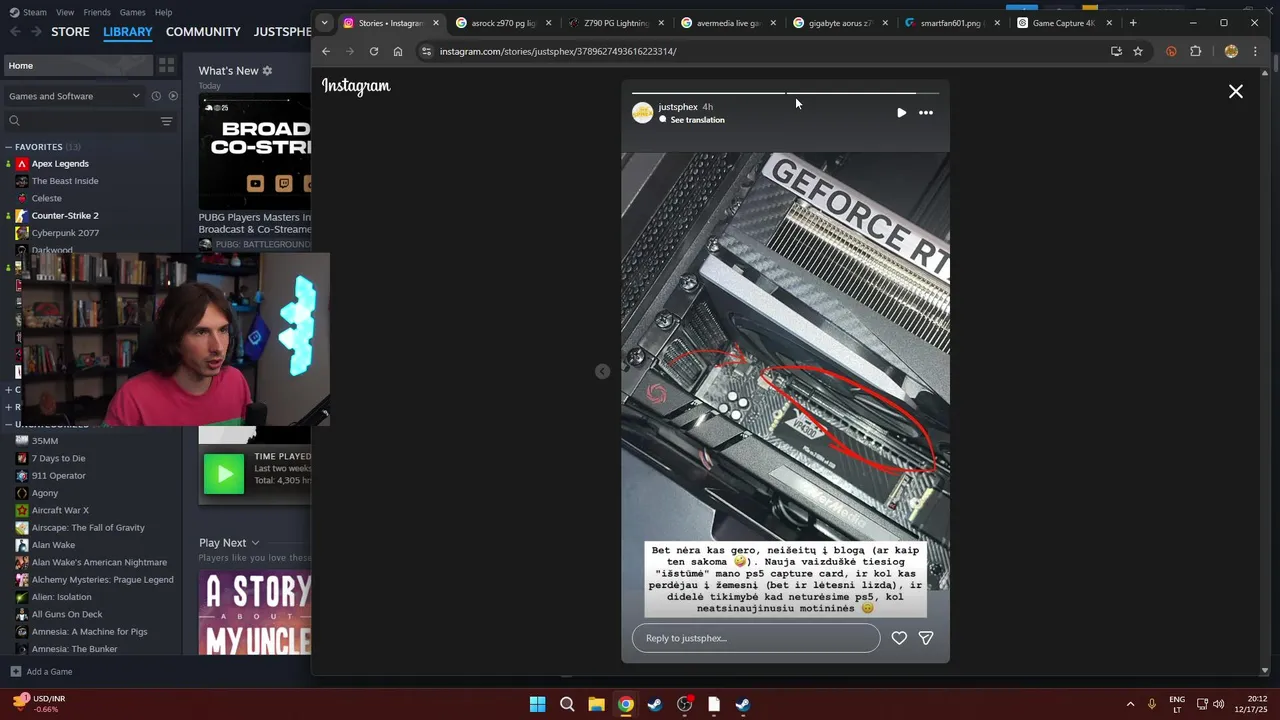Click Steam forward navigation arrow
The image size is (1280, 720).
36,32
